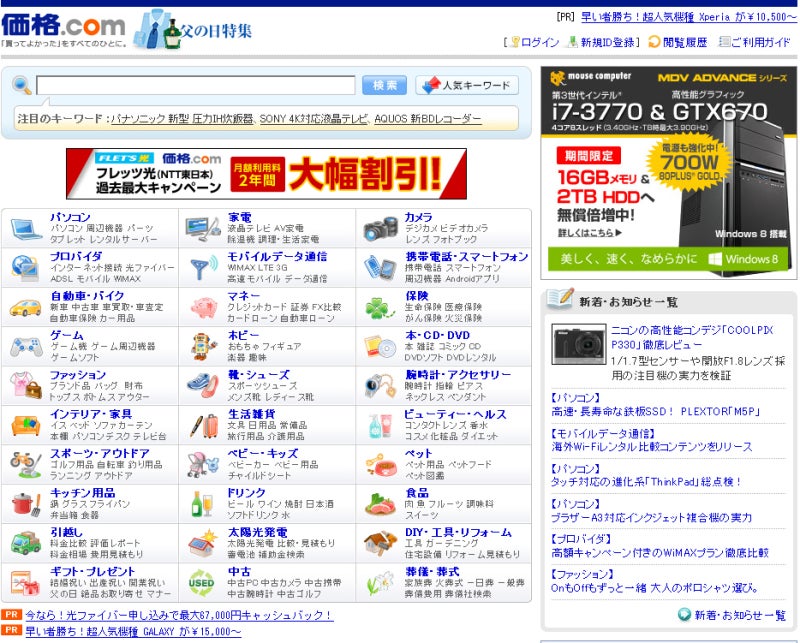Image resolution: width=800 pixels, height=643 pixels.
Task: Click the globe icon beside プロバイダ
Action: click(x=25, y=268)
